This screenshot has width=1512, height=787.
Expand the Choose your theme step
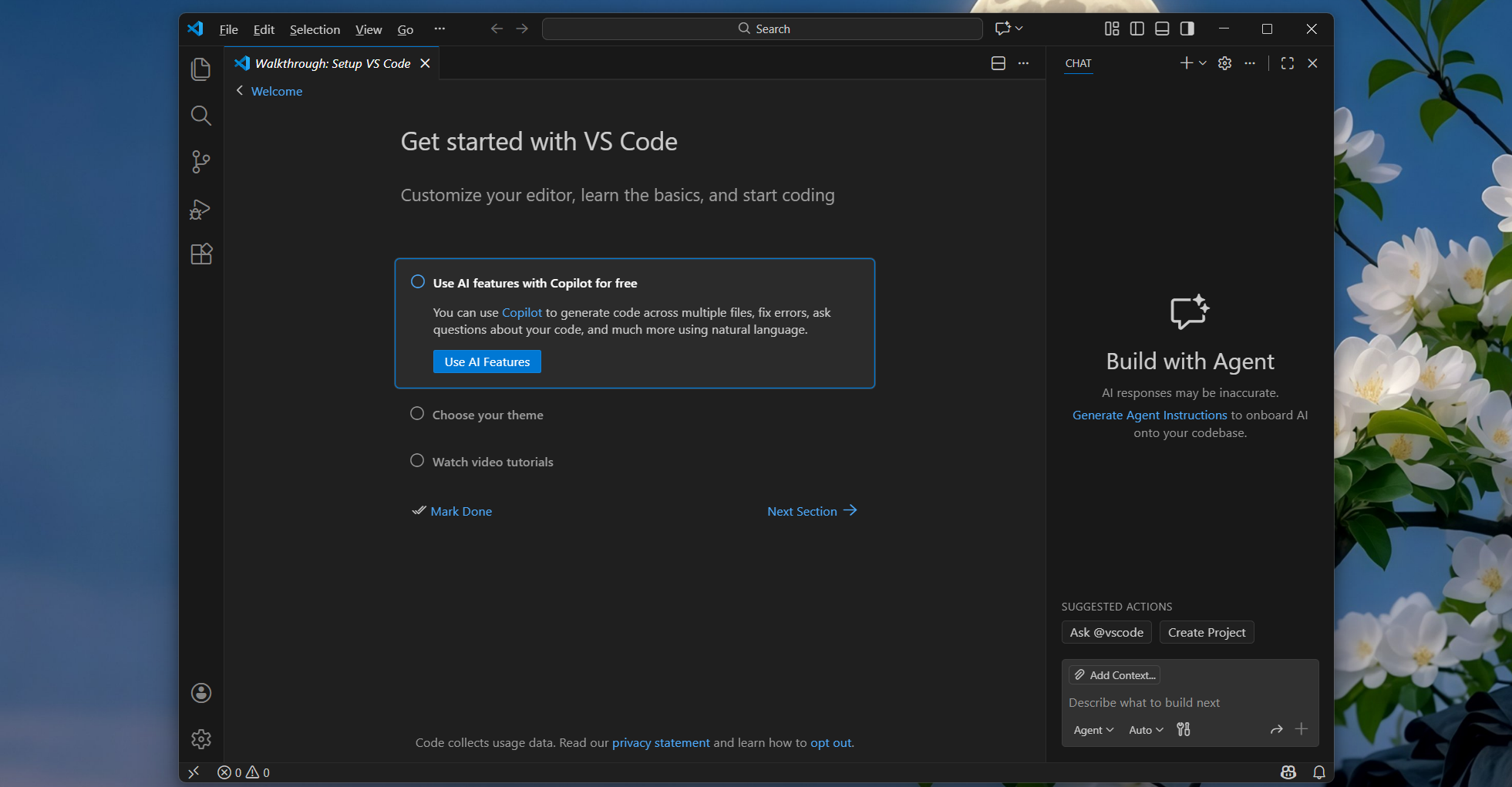click(488, 415)
